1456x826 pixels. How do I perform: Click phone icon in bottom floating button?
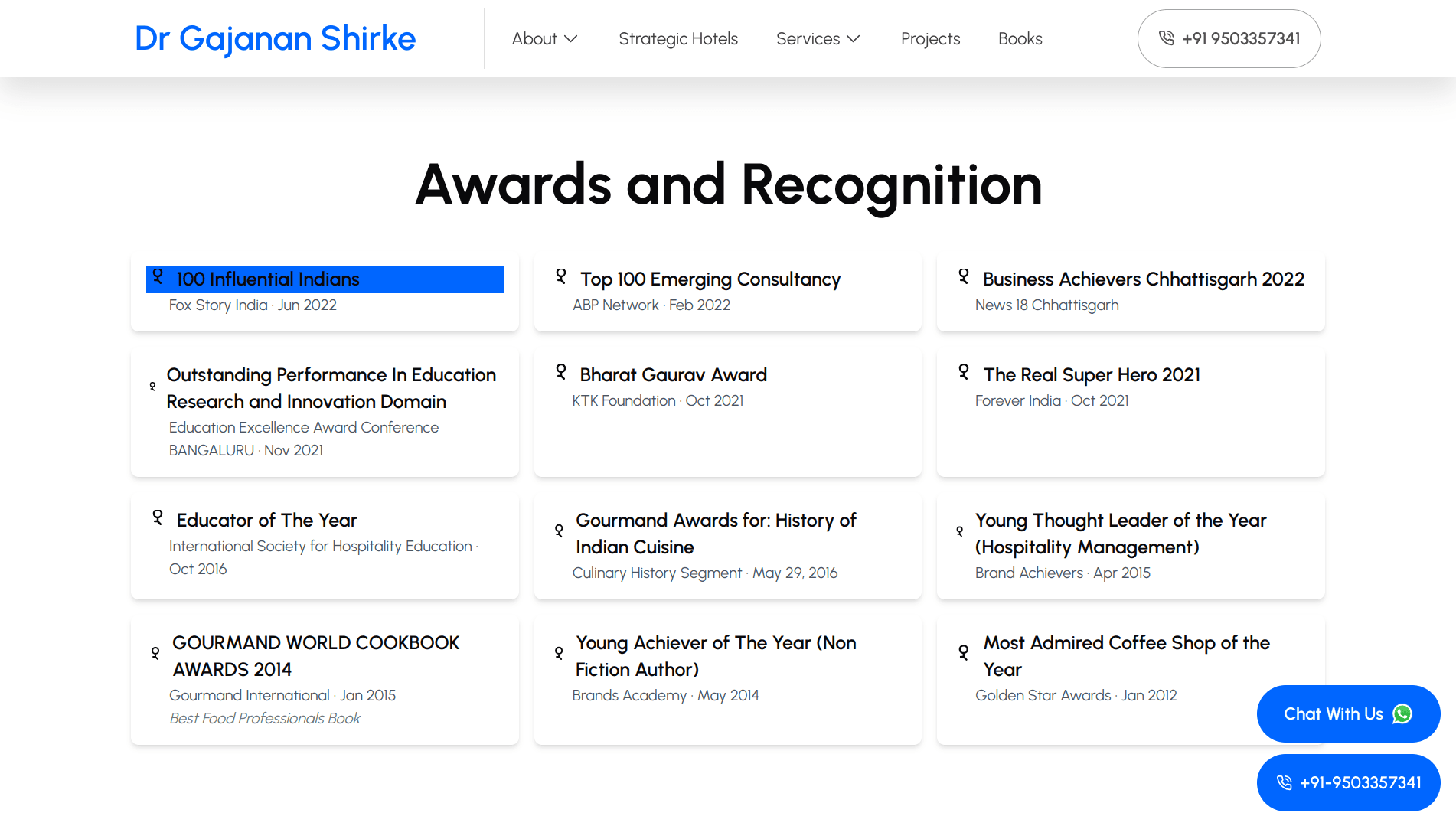coord(1284,782)
